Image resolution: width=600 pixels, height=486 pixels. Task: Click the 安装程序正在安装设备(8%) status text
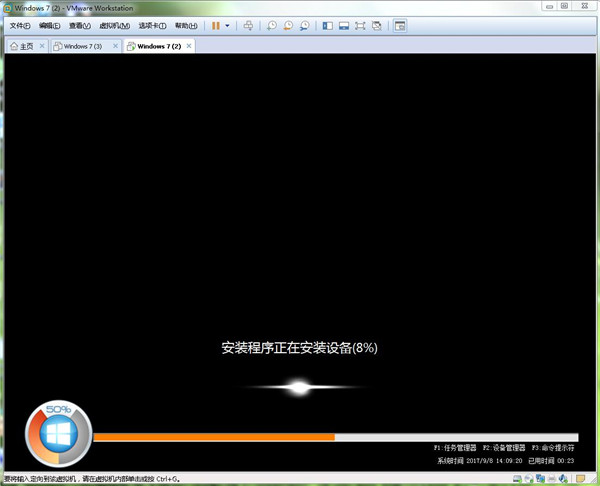click(300, 348)
